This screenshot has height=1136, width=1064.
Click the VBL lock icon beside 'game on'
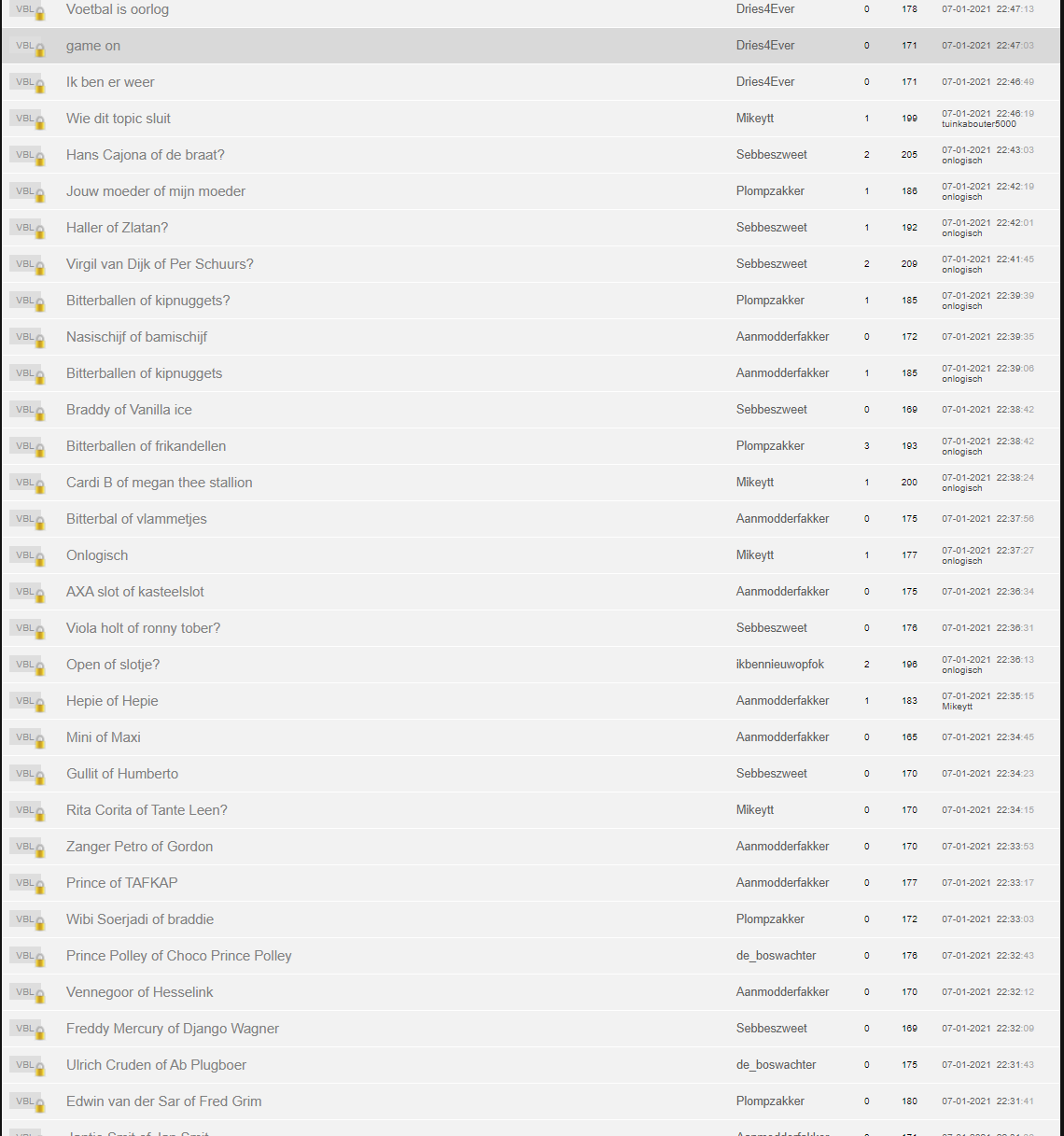click(27, 46)
